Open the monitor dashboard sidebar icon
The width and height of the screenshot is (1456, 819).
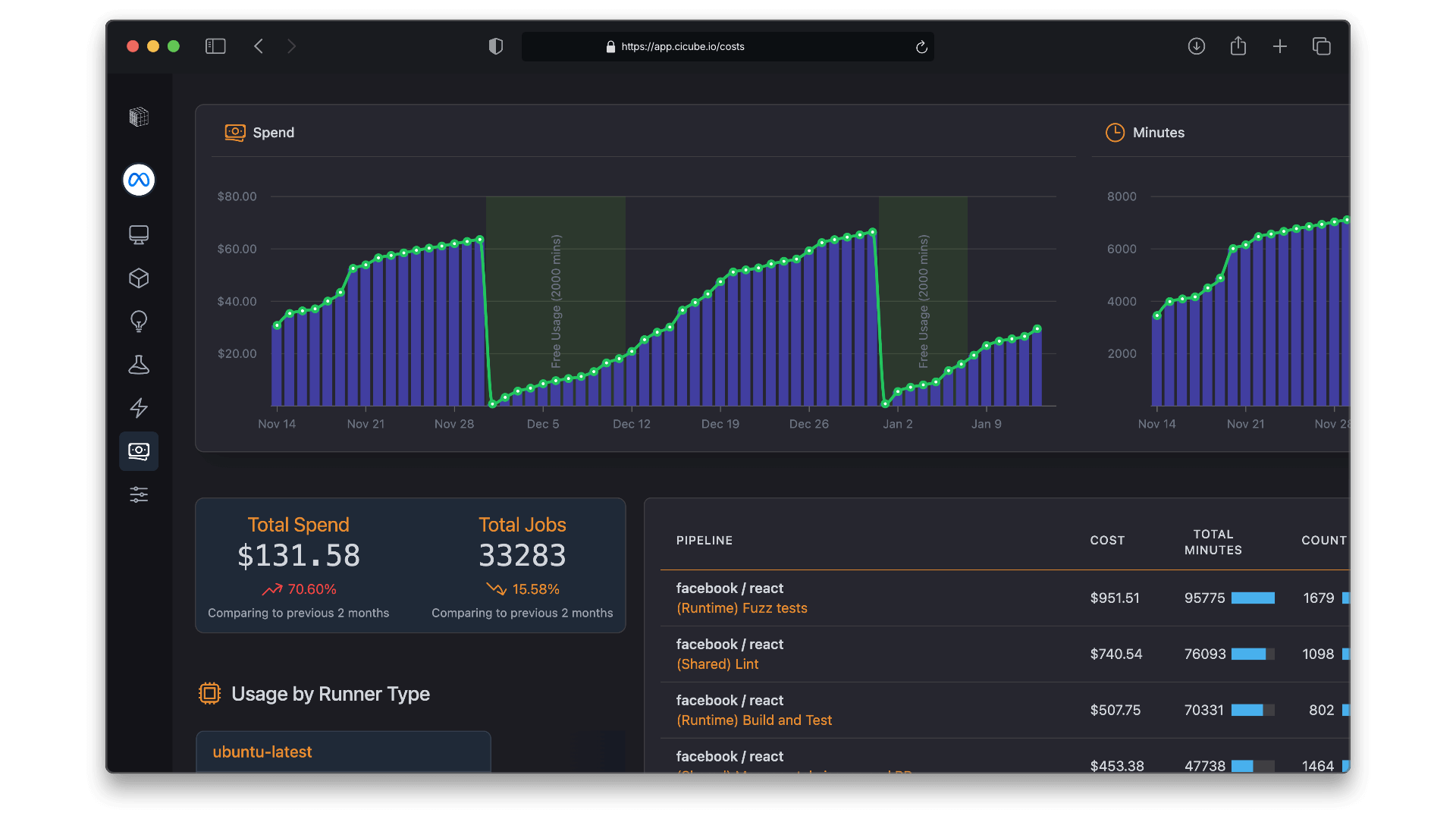(x=139, y=235)
